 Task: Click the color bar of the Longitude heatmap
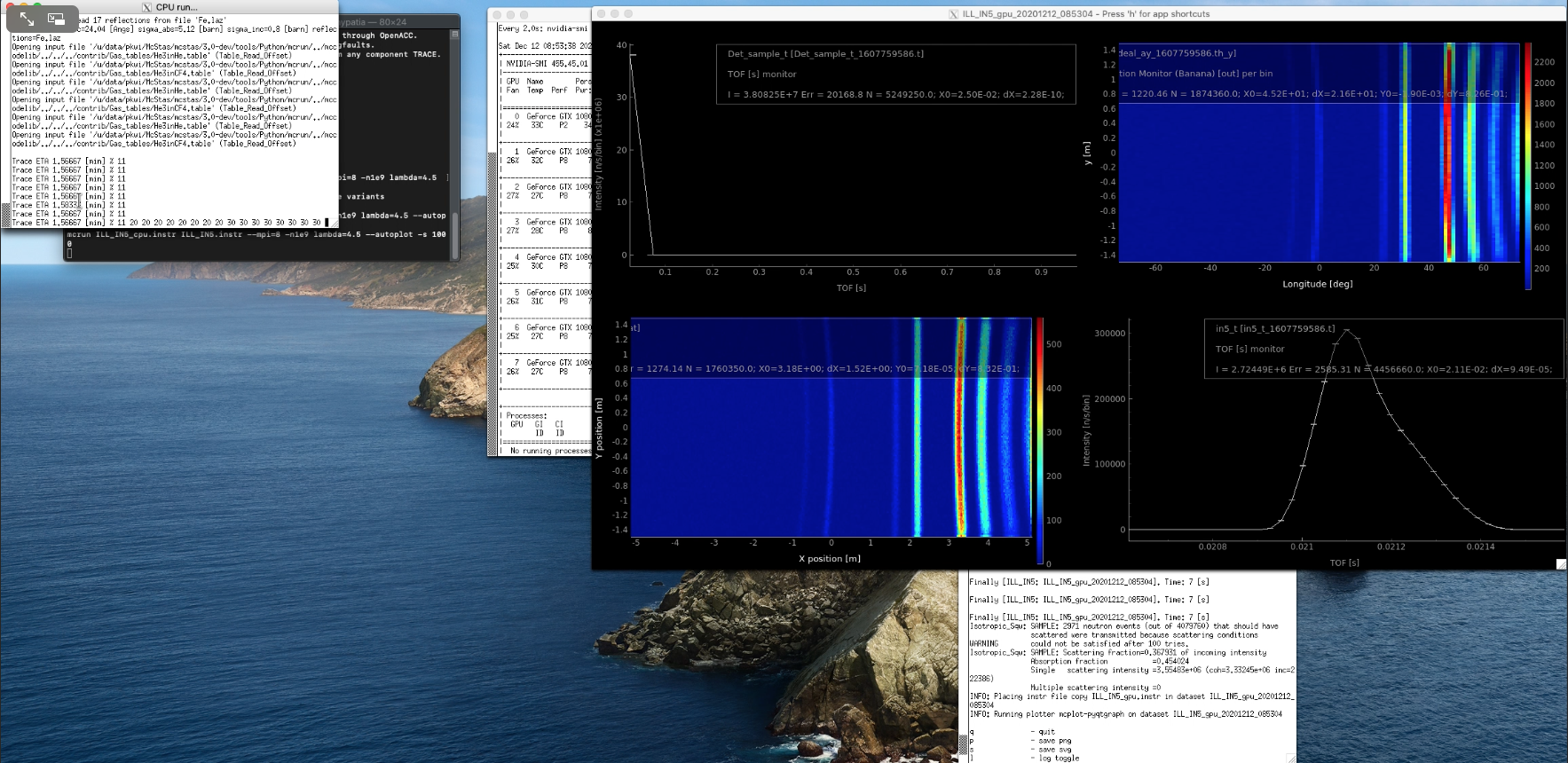tap(1528, 166)
